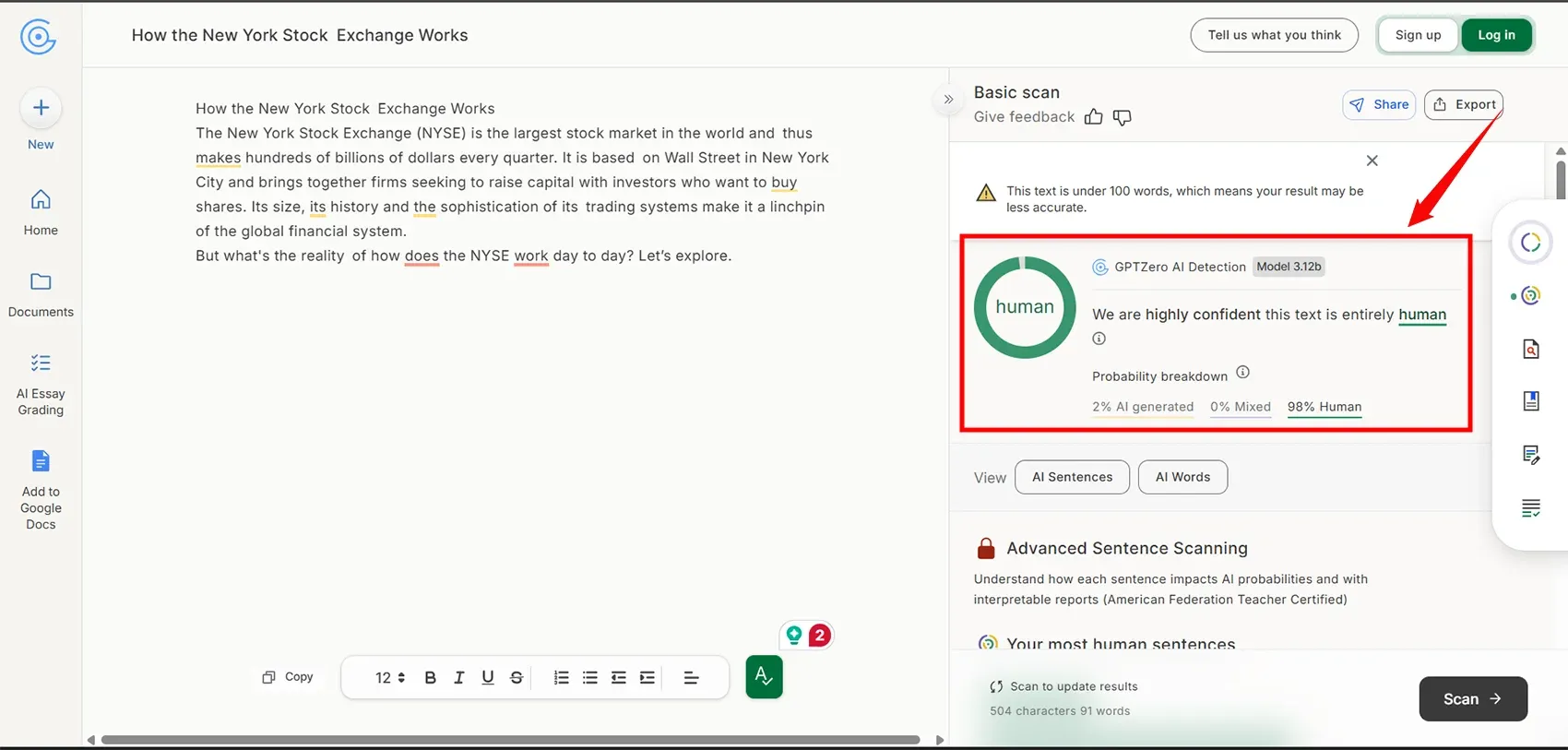This screenshot has width=1568, height=750.
Task: Toggle italic formatting
Action: 458,678
